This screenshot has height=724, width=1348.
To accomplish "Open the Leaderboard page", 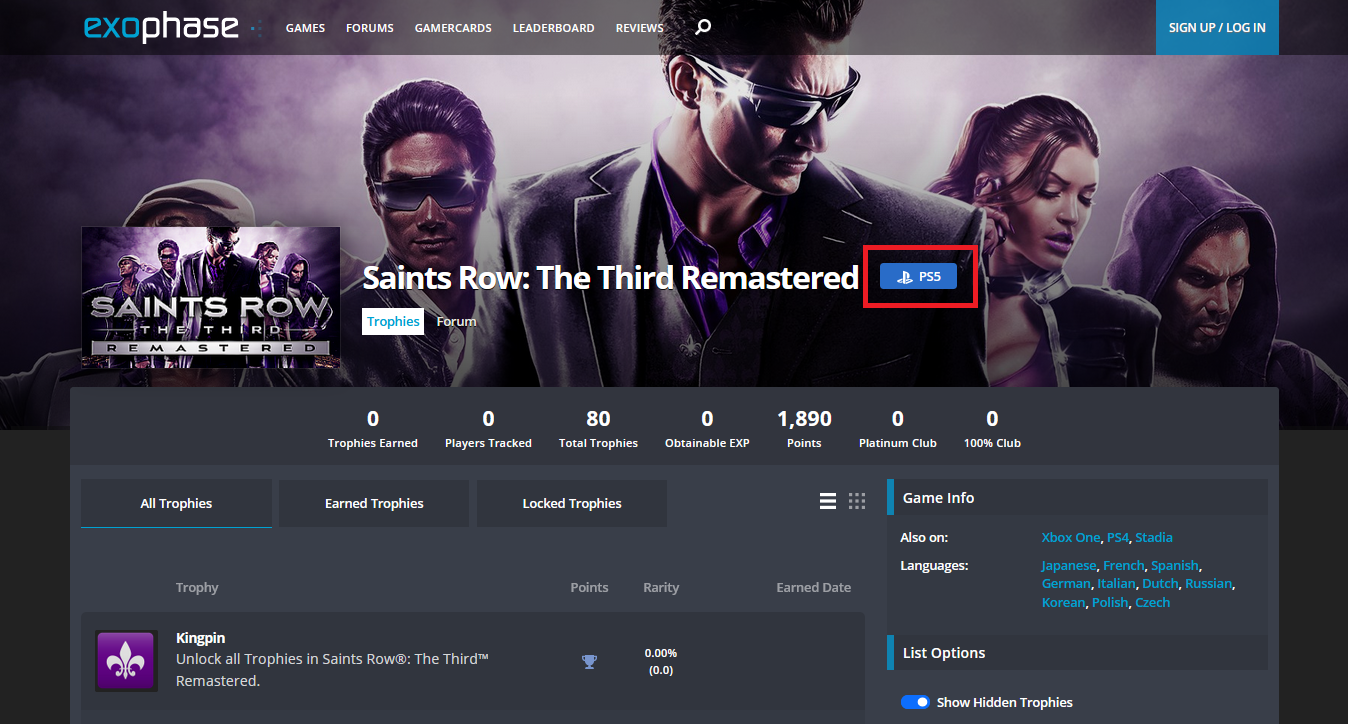I will coord(553,28).
